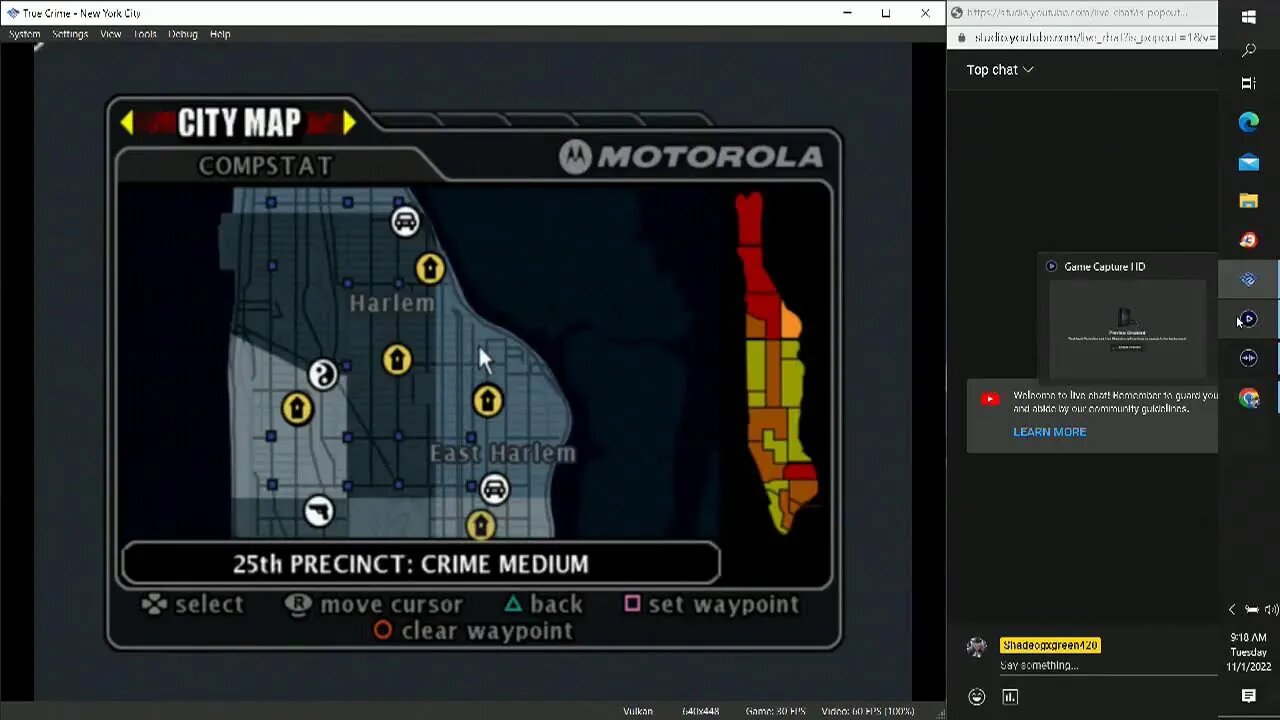The image size is (1280, 720).
Task: Click the right yellow arrow beside City Map
Action: (349, 122)
